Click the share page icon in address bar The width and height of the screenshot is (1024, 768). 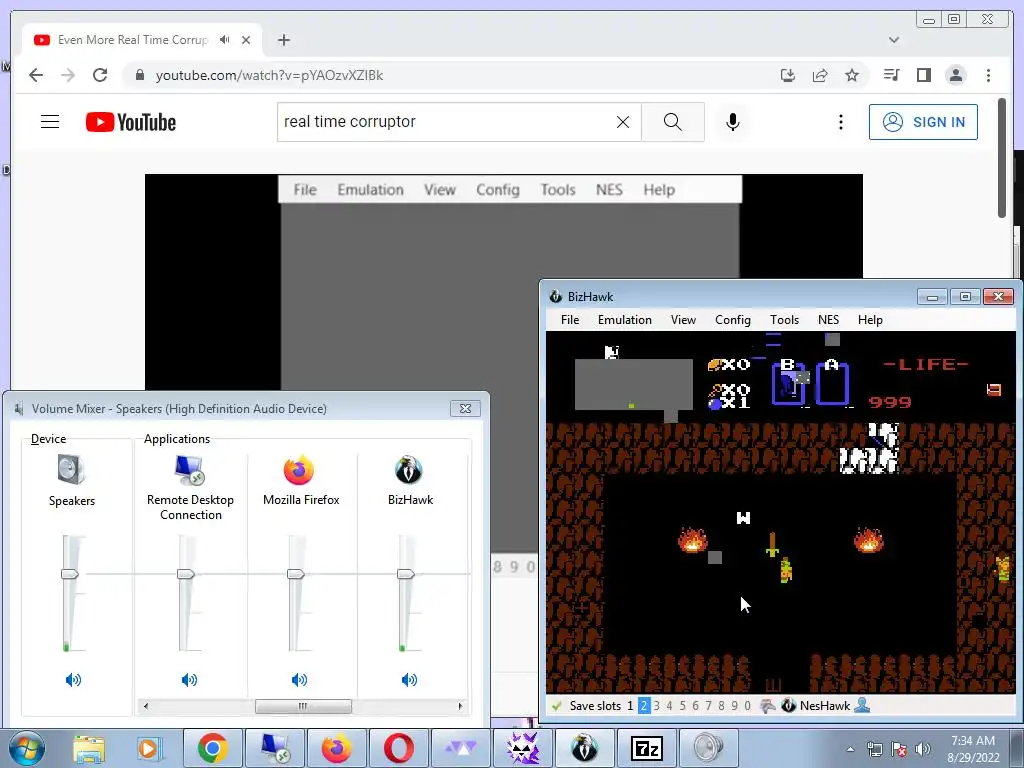pos(820,75)
